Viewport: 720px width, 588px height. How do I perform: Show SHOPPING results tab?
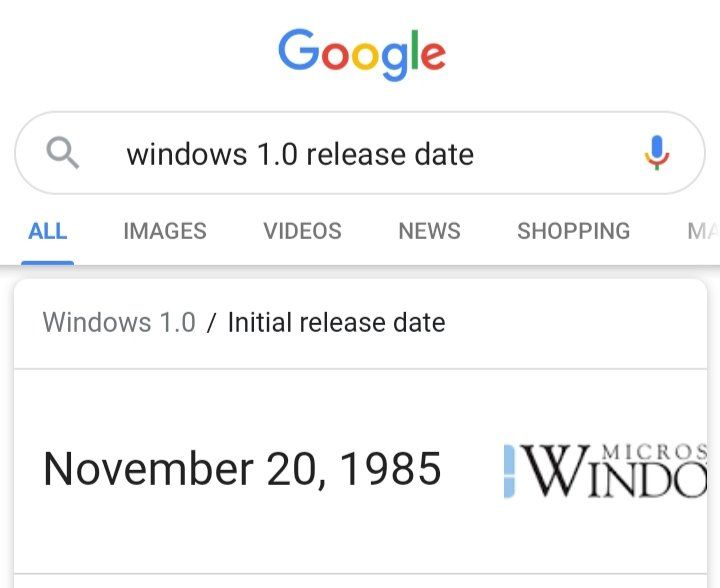[573, 231]
